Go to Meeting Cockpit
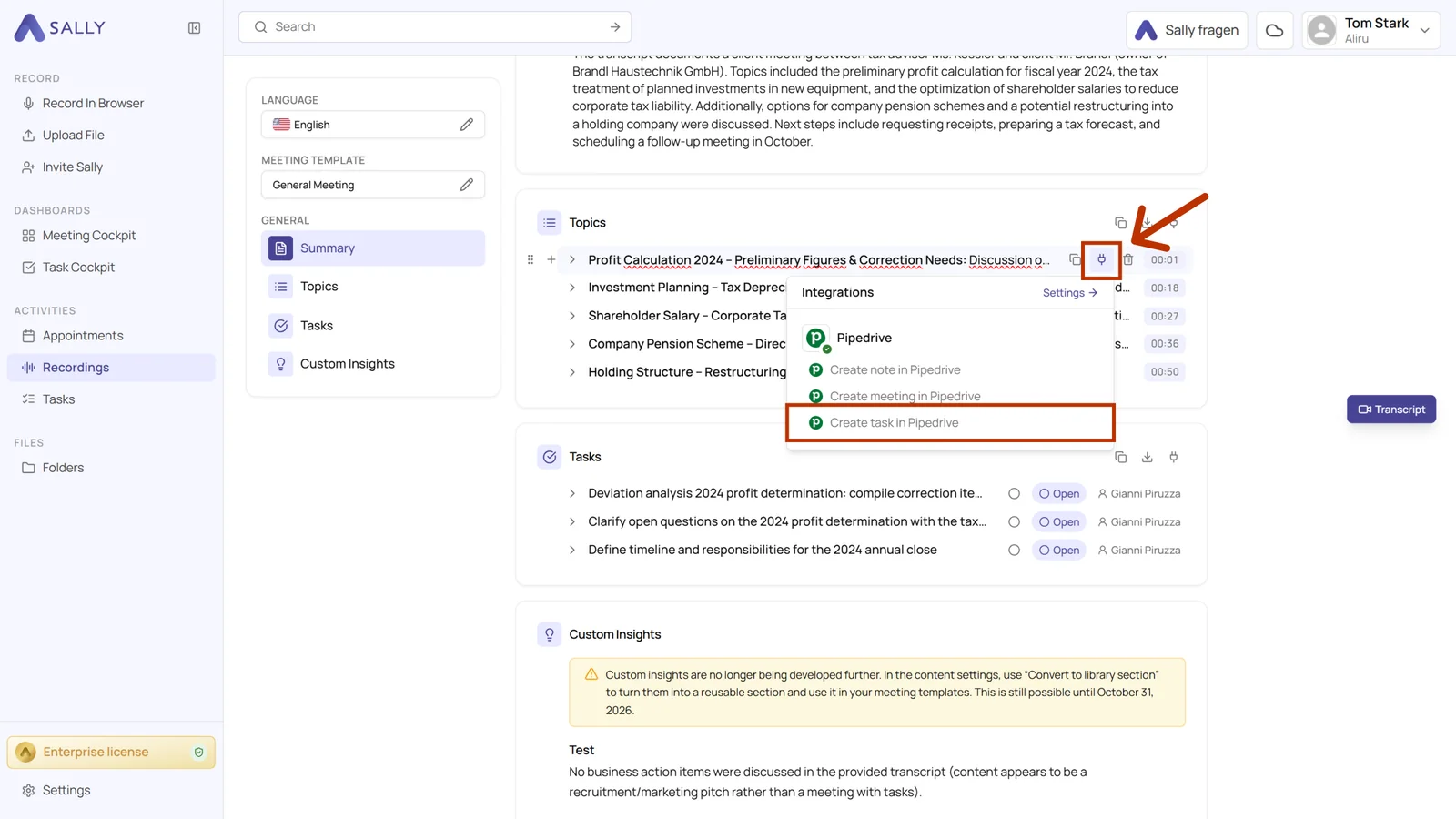Viewport: 1456px width, 819px height. [x=88, y=236]
